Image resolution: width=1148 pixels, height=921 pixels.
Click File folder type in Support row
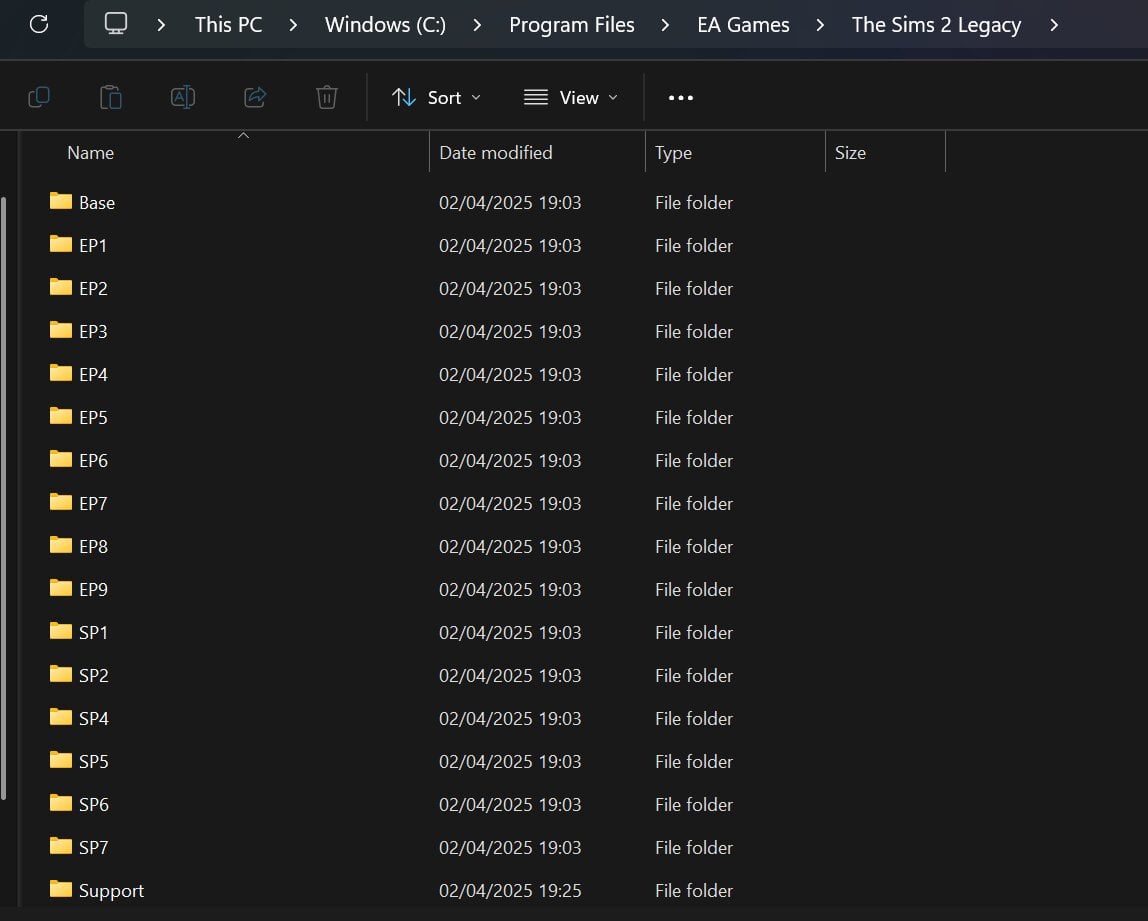tap(693, 890)
